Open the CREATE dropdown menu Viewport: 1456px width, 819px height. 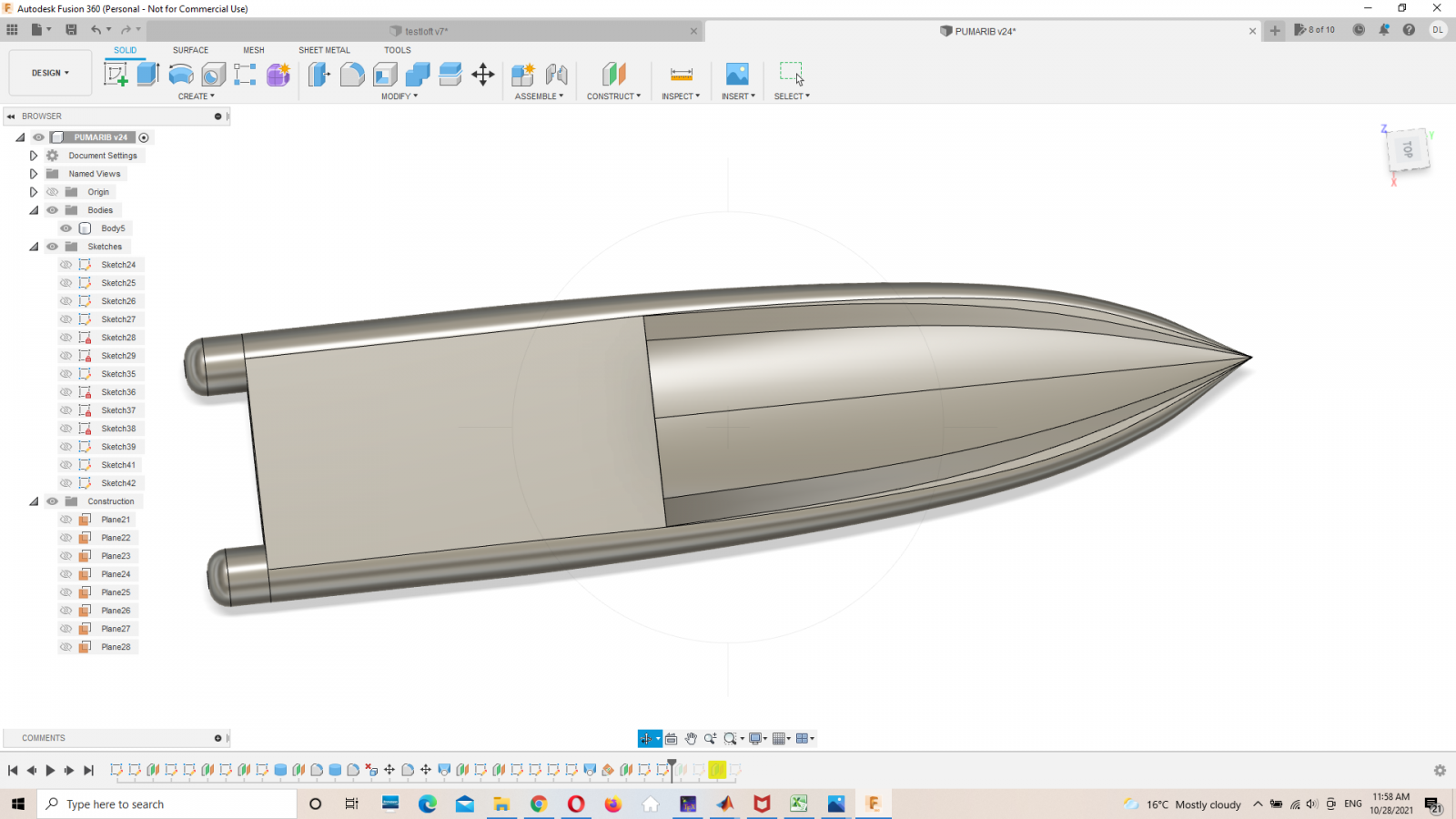click(x=197, y=96)
